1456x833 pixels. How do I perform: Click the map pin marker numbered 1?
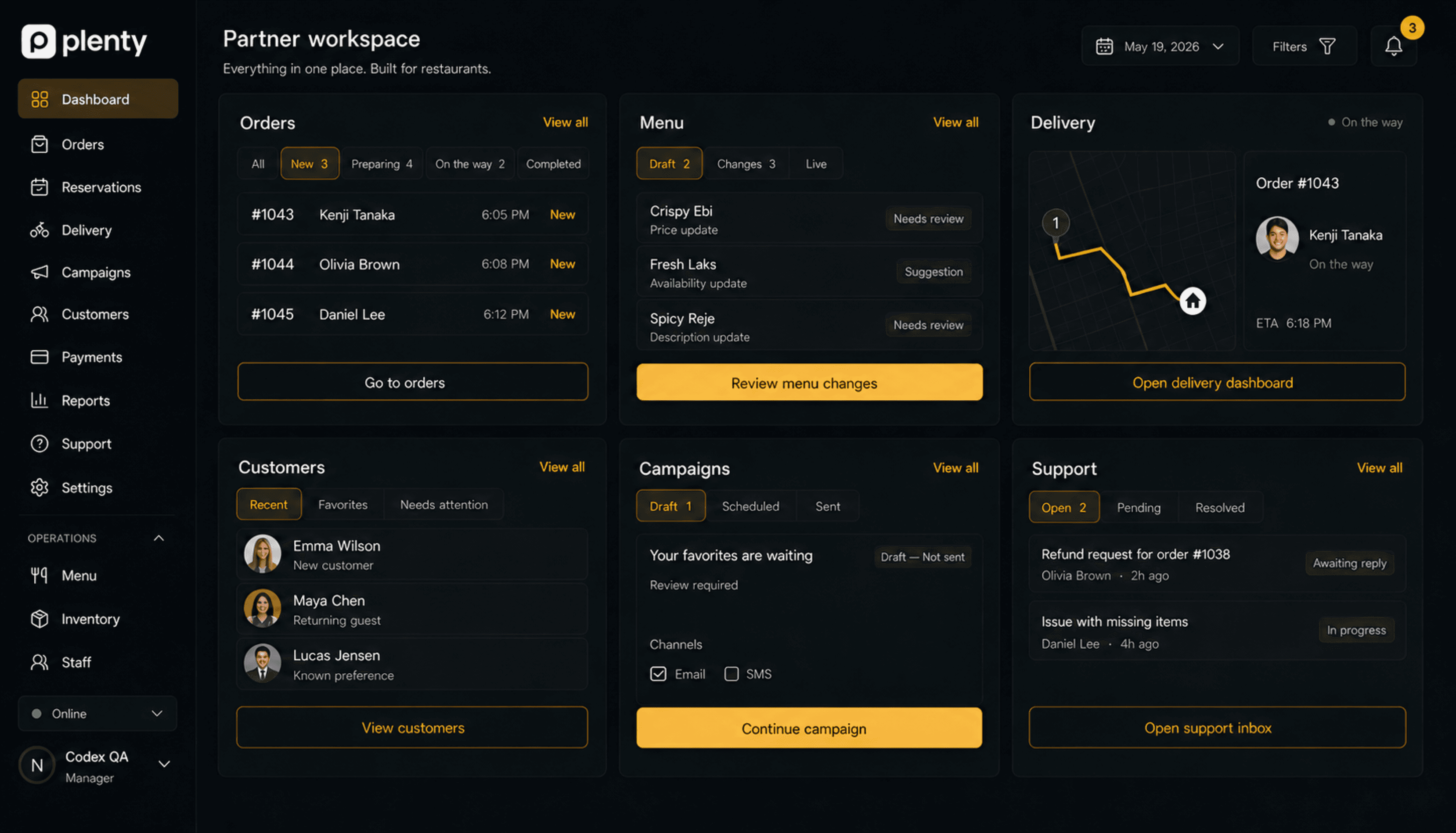coord(1056,223)
